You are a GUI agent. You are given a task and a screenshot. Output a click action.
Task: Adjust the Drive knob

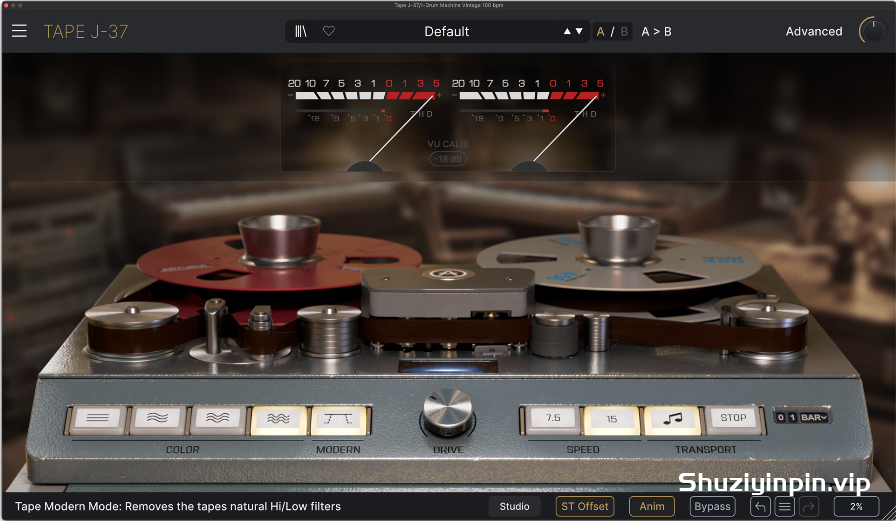tap(448, 412)
